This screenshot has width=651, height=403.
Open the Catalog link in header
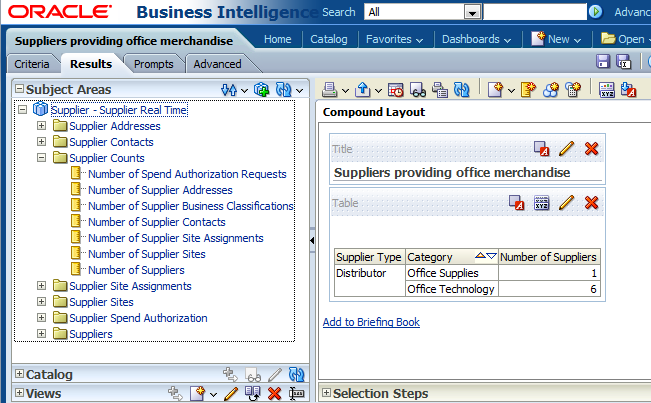329,39
